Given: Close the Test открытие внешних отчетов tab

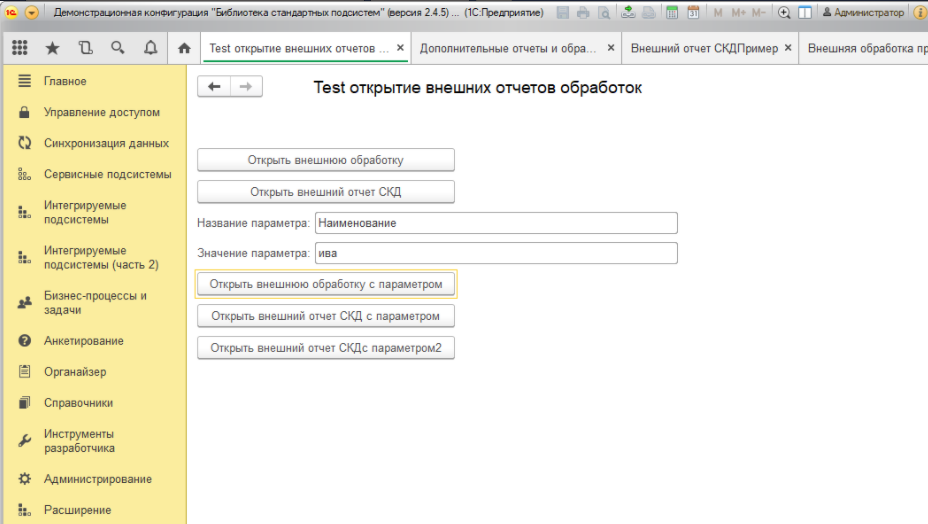Looking at the screenshot, I should tap(401, 48).
